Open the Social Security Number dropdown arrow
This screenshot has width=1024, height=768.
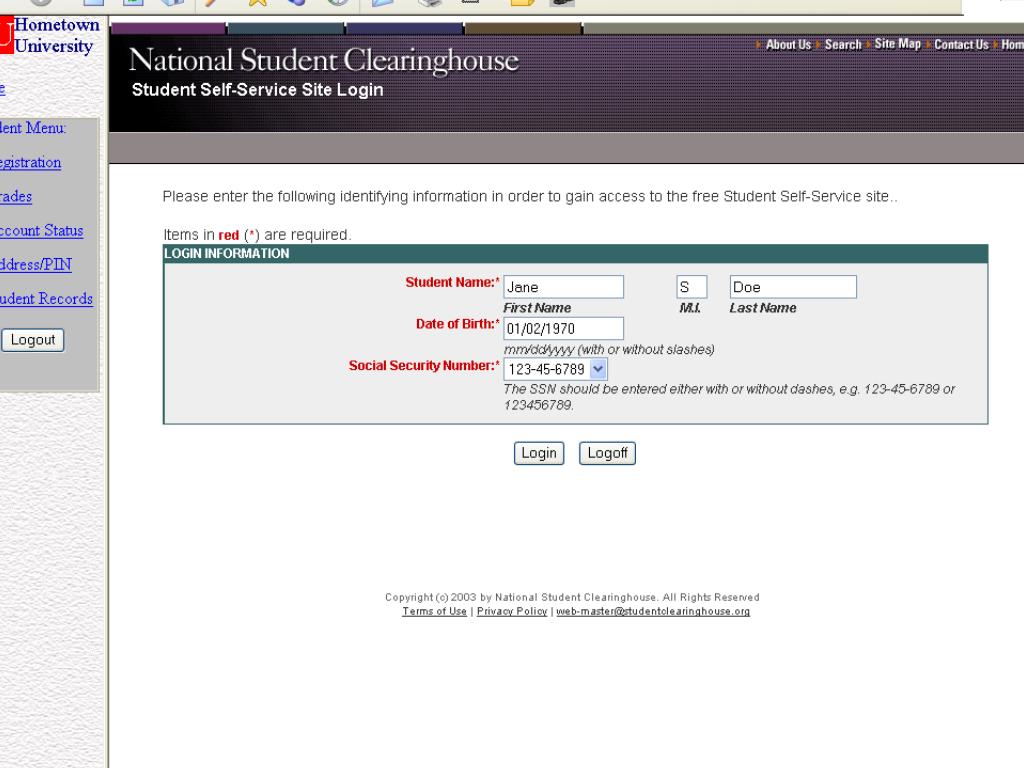click(598, 369)
